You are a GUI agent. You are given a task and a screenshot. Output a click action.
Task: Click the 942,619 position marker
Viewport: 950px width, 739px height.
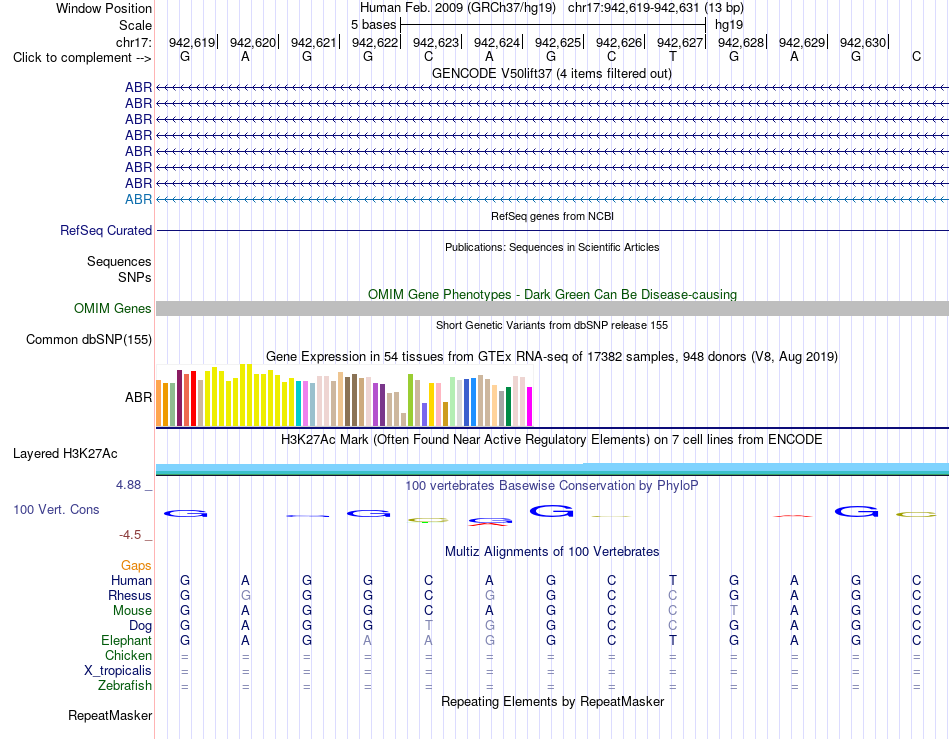192,42
